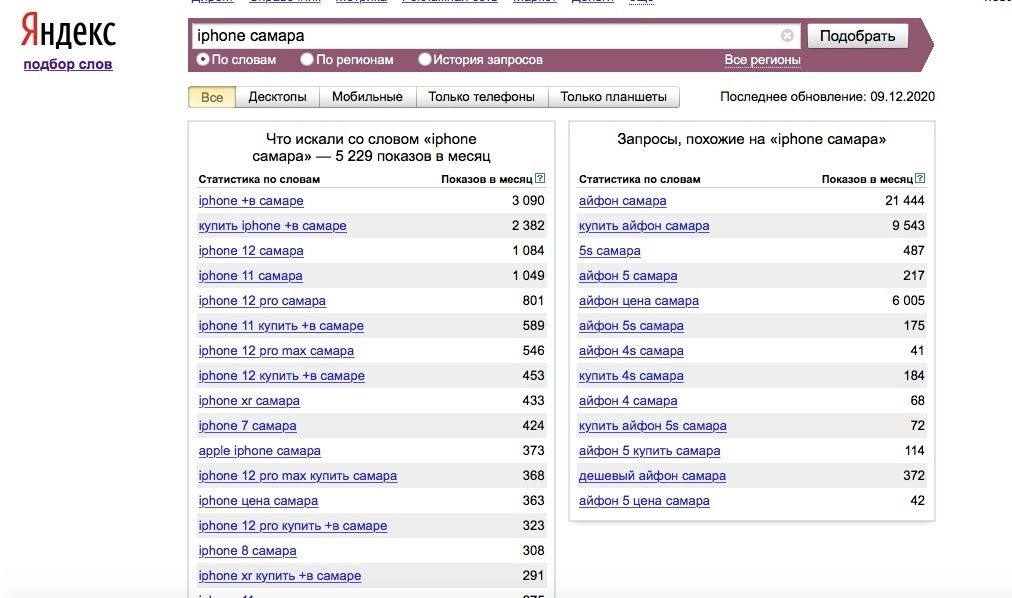Select the По словам radio option
The image size is (1012, 598).
pyautogui.click(x=203, y=59)
